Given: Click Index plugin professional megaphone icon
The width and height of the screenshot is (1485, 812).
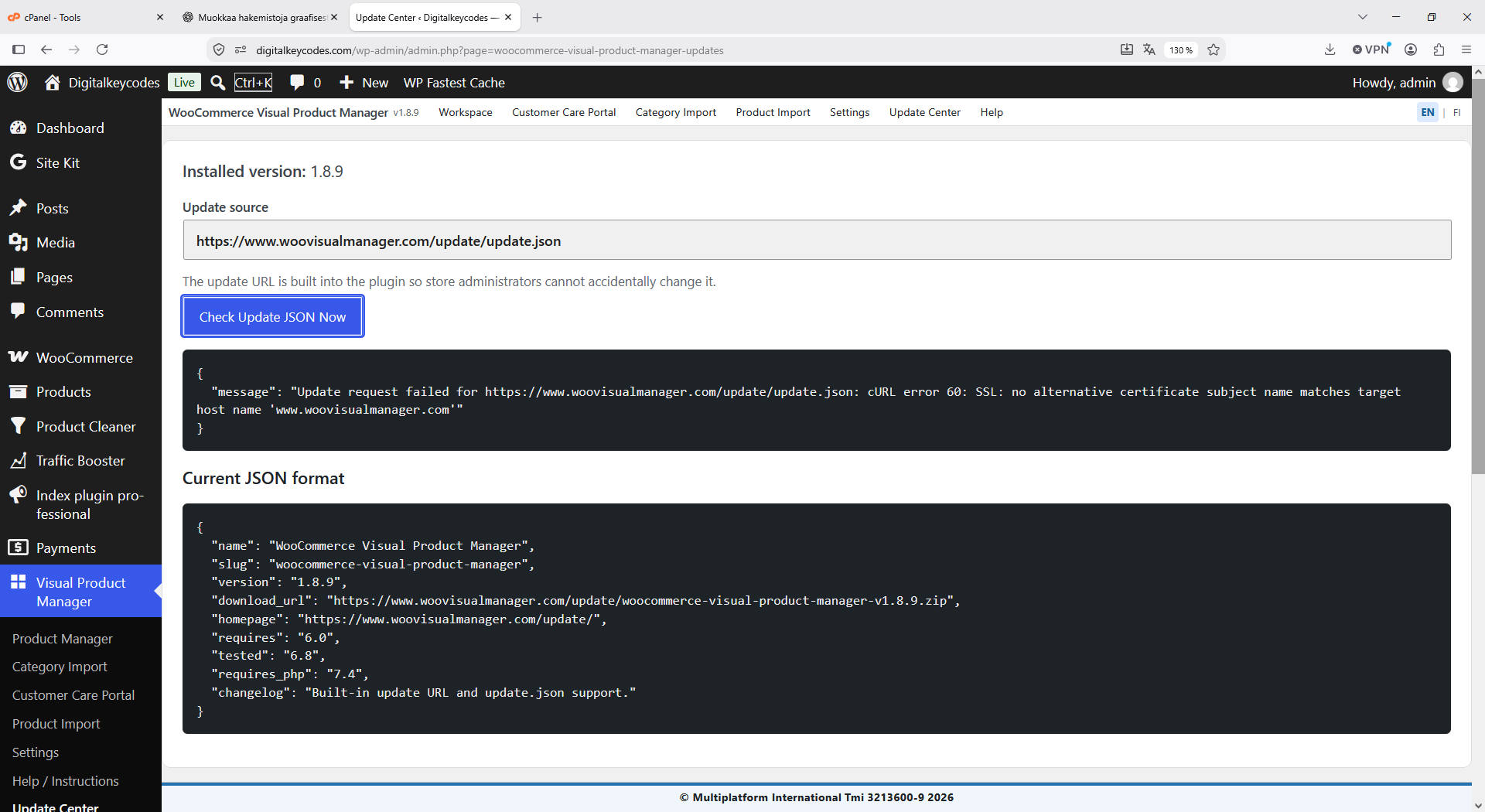Looking at the screenshot, I should pos(18,495).
